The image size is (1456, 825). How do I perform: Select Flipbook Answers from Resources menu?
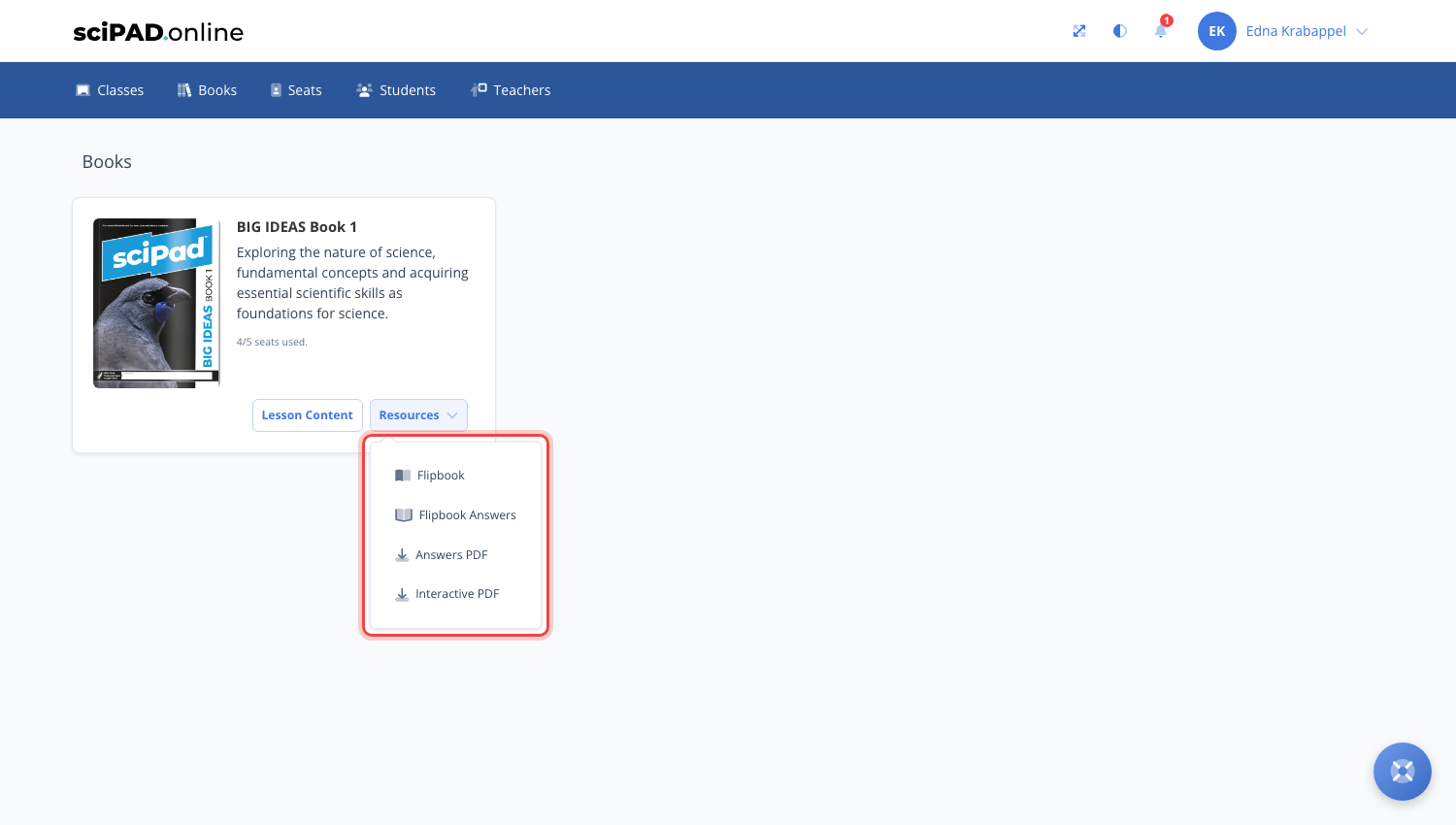tap(455, 515)
